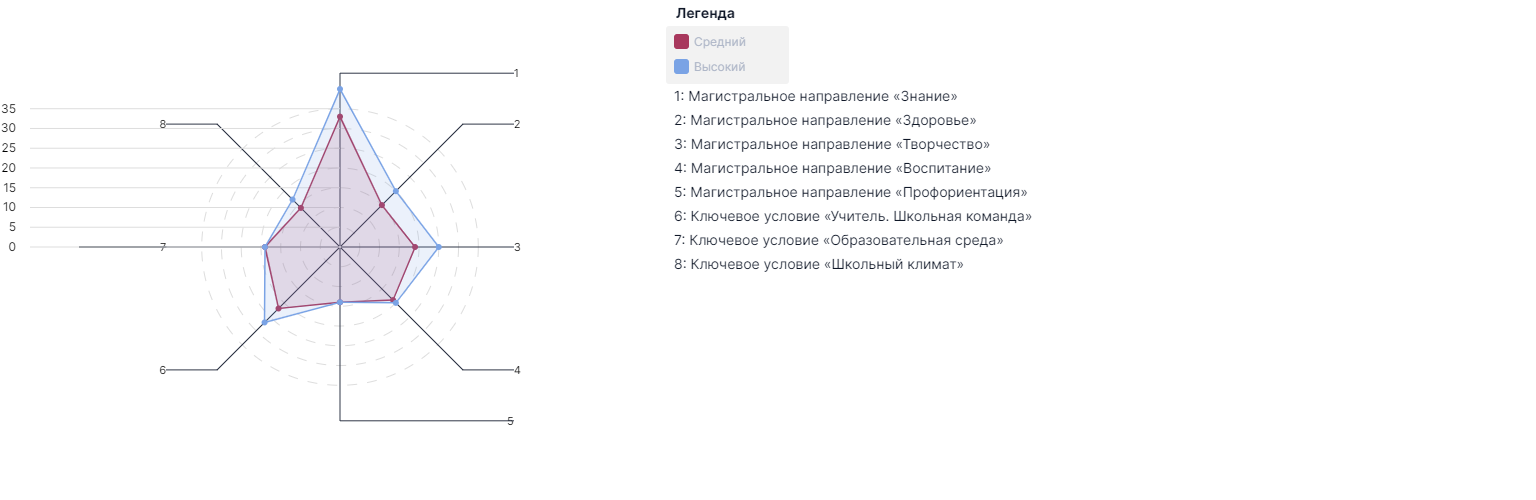The image size is (1536, 500).
Task: Click legend entry «Школьный климат» condition
Action: coord(819,264)
